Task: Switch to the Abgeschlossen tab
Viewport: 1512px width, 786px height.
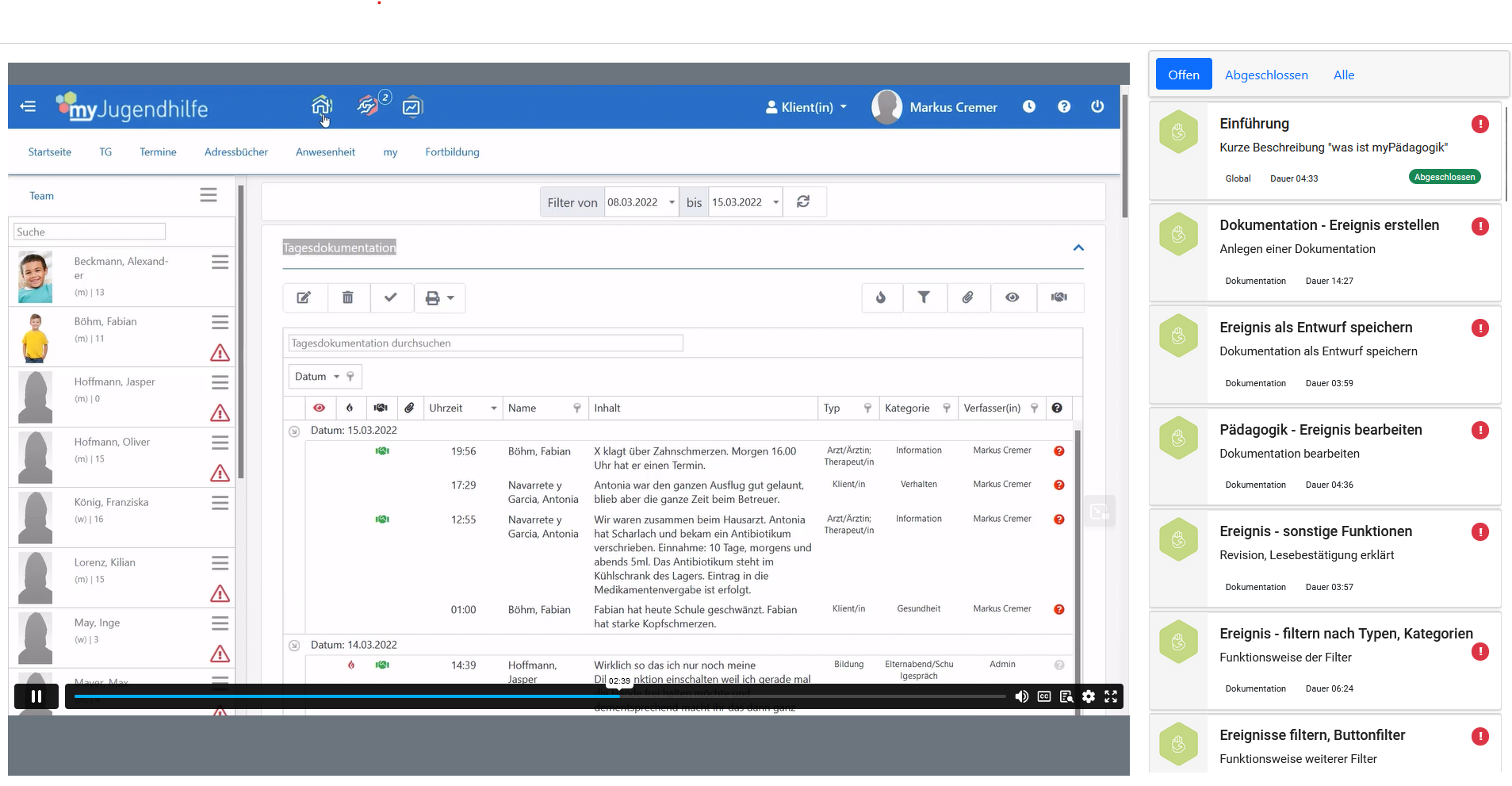Action: pyautogui.click(x=1265, y=75)
